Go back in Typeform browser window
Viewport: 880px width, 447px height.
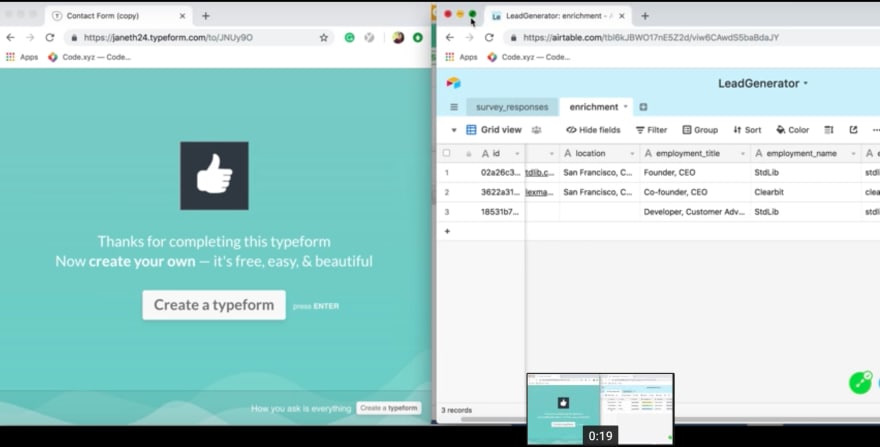10,38
